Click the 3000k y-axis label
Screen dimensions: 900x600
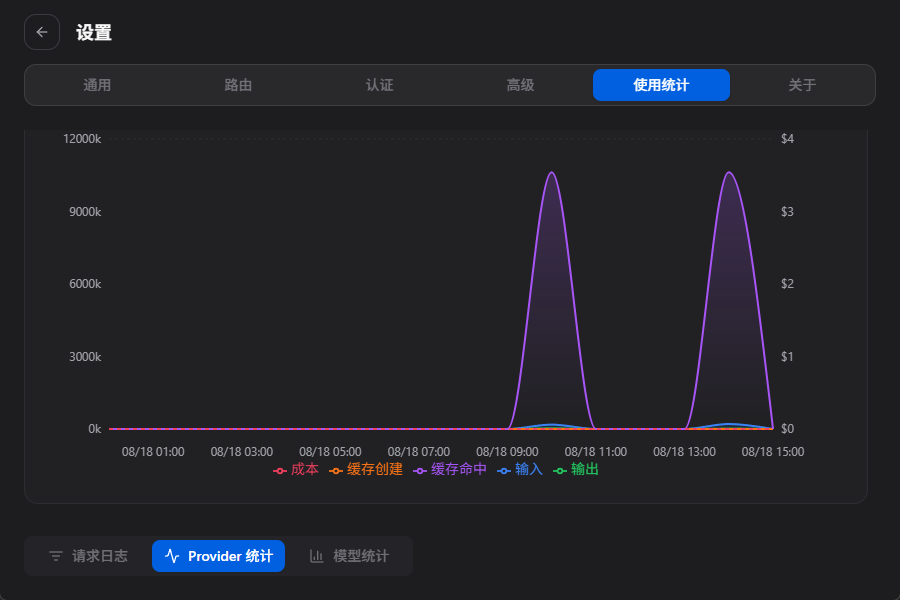[85, 357]
